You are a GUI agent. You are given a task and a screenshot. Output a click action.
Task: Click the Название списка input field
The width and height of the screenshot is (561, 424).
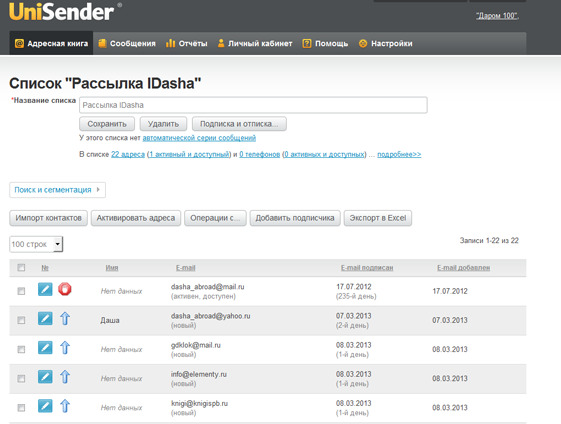pos(253,105)
